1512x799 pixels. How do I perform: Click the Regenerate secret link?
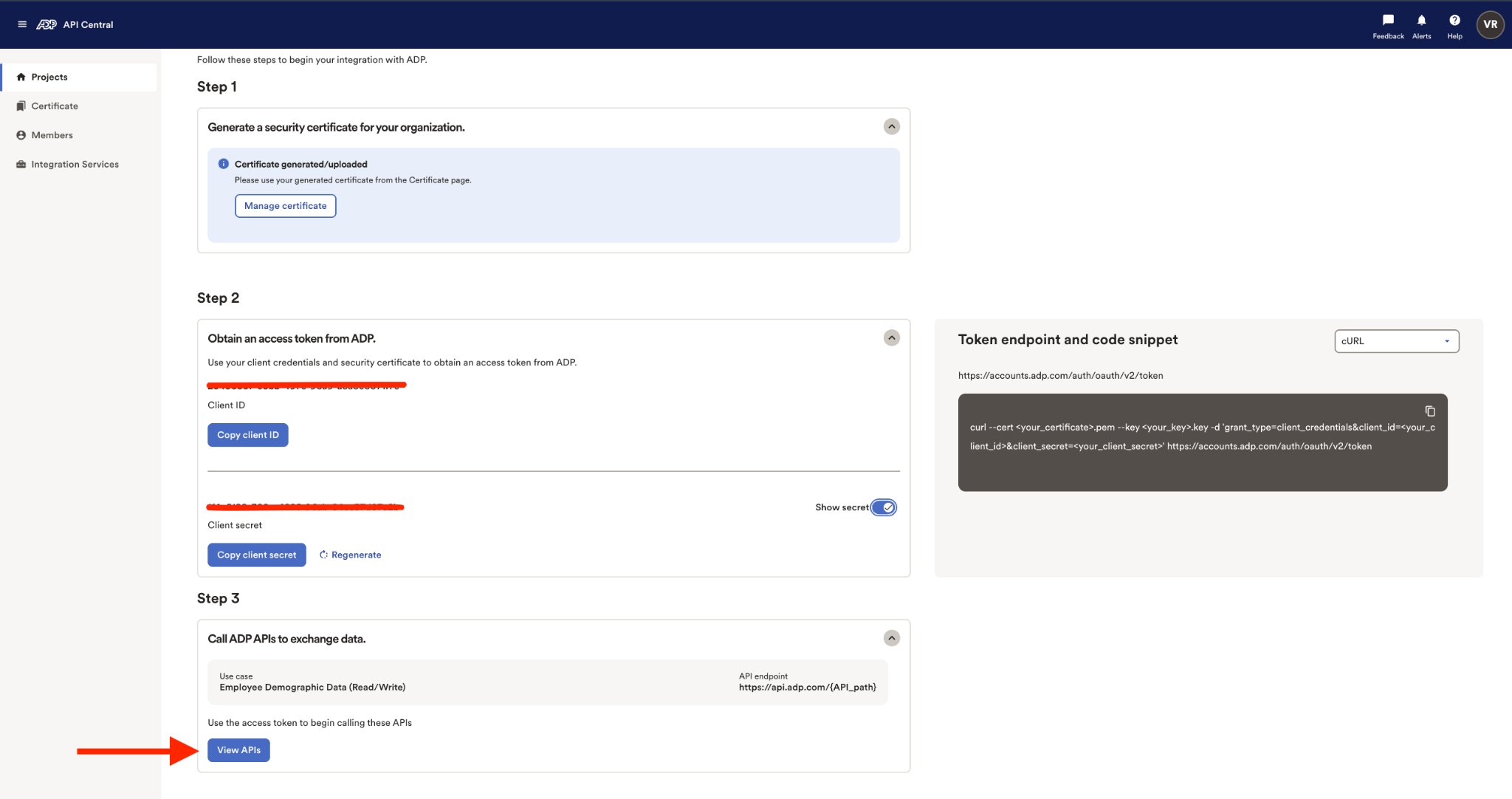pyautogui.click(x=351, y=555)
